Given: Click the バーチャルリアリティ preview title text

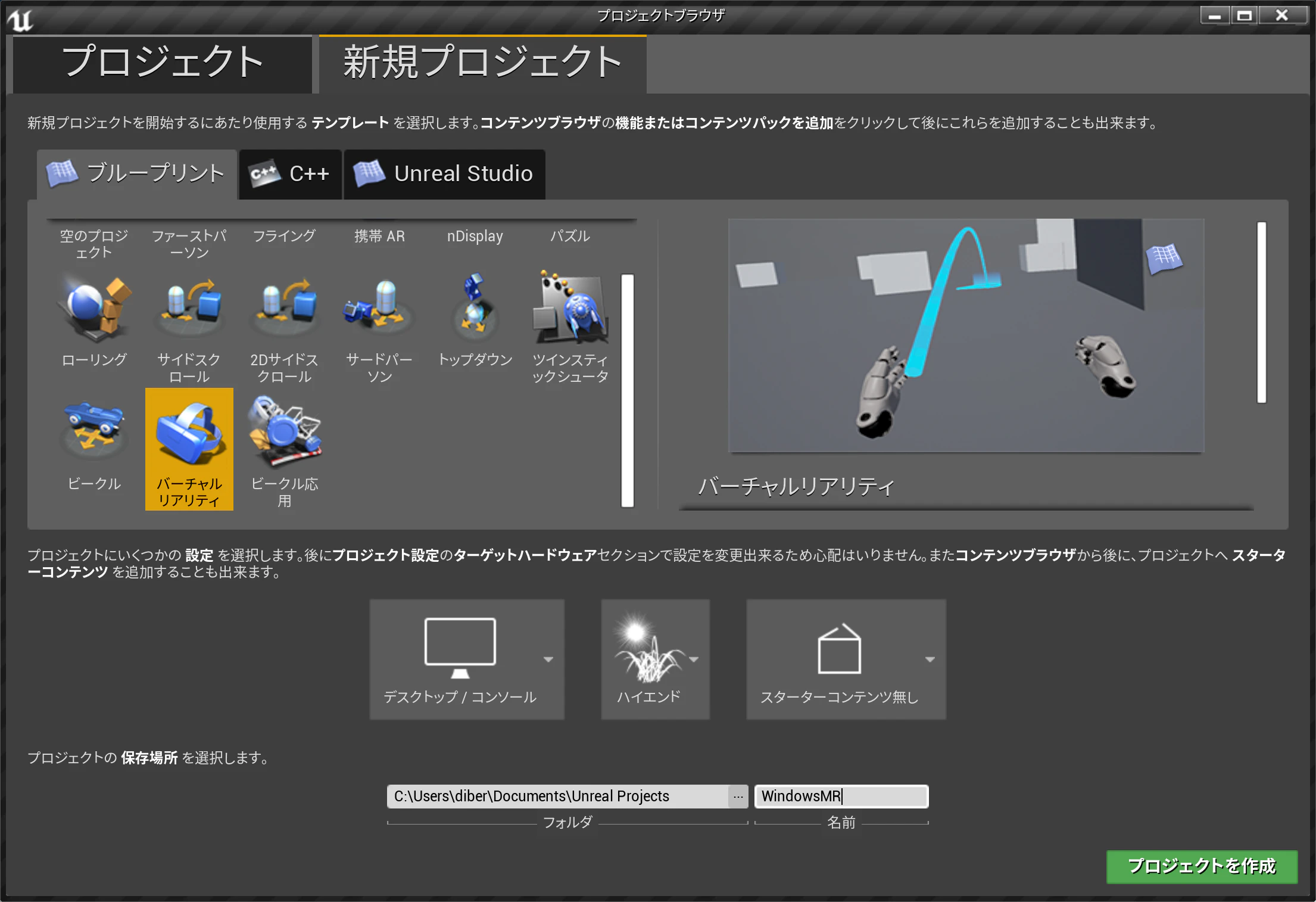Looking at the screenshot, I should click(796, 487).
